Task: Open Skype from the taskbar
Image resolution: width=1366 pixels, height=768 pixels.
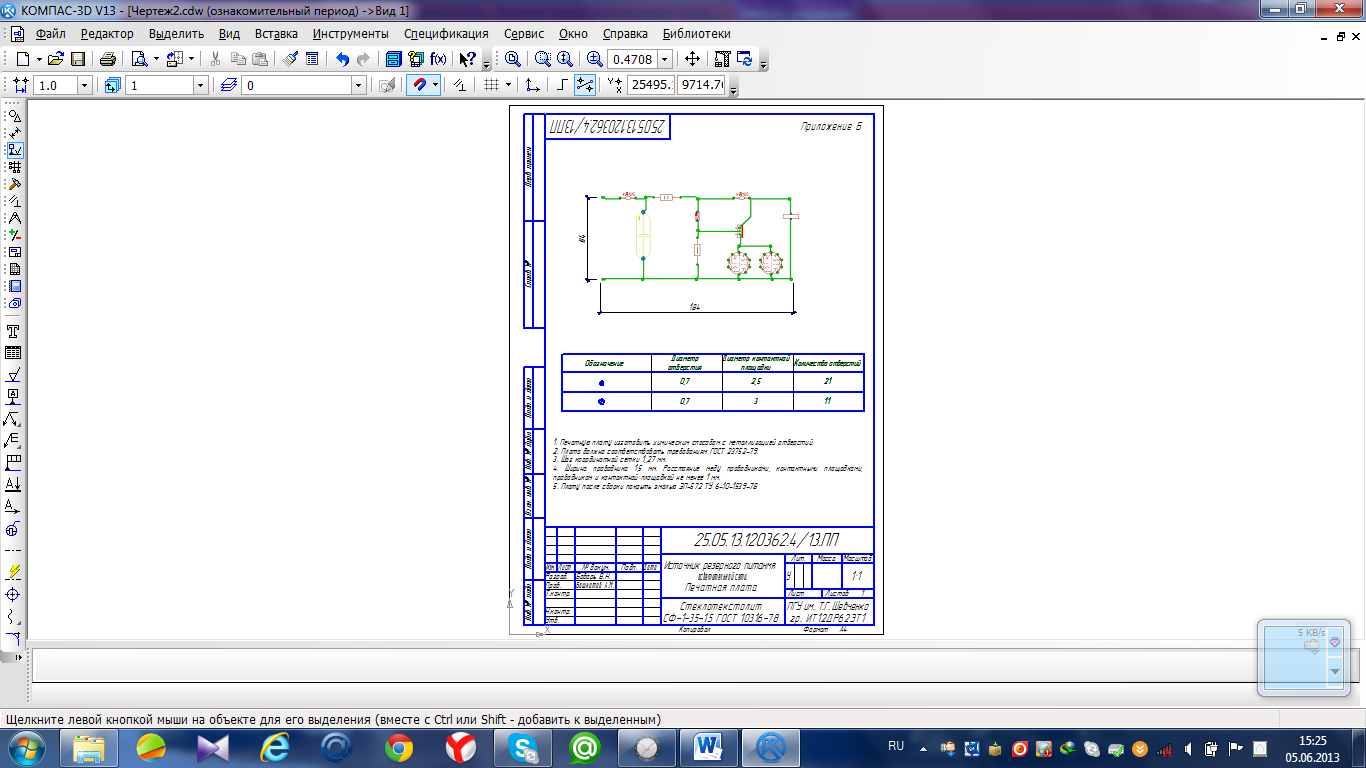Action: point(523,747)
